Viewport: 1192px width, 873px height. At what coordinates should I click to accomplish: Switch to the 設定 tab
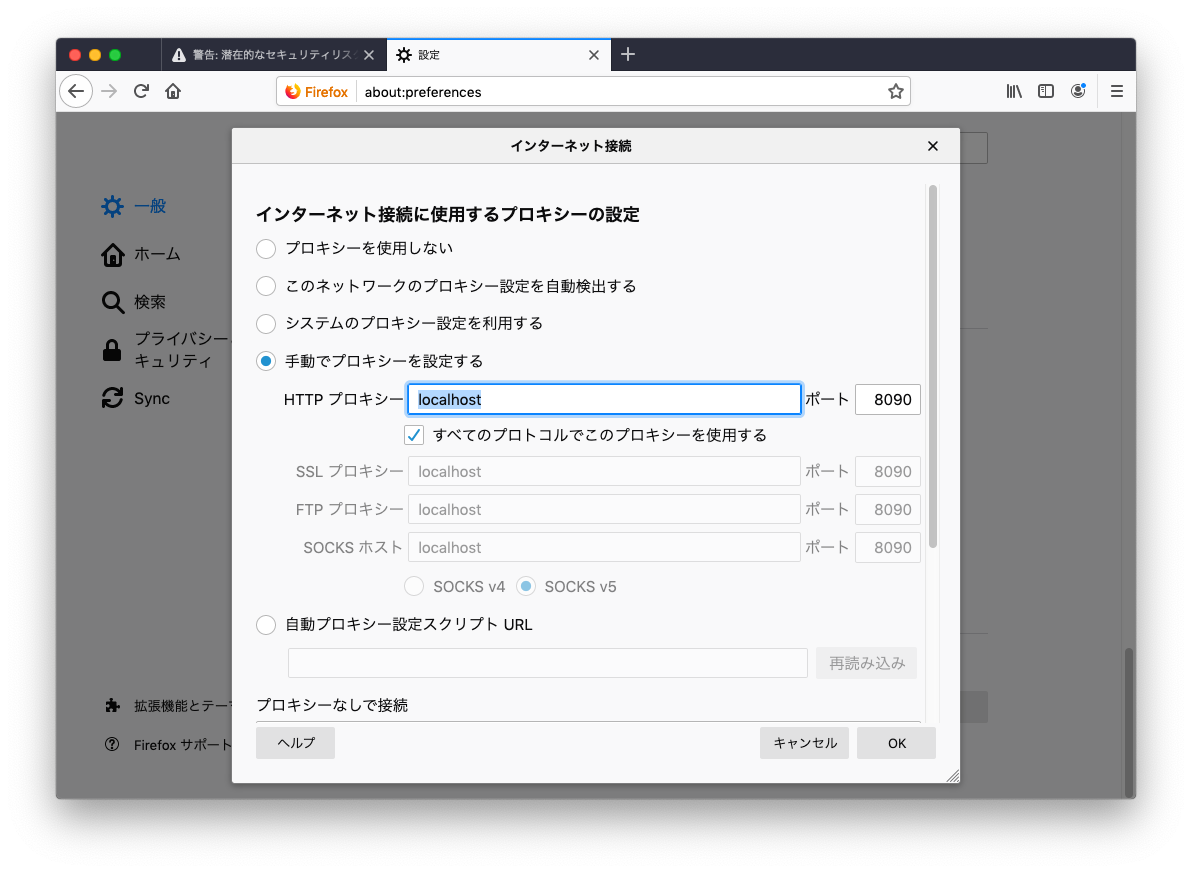498,55
